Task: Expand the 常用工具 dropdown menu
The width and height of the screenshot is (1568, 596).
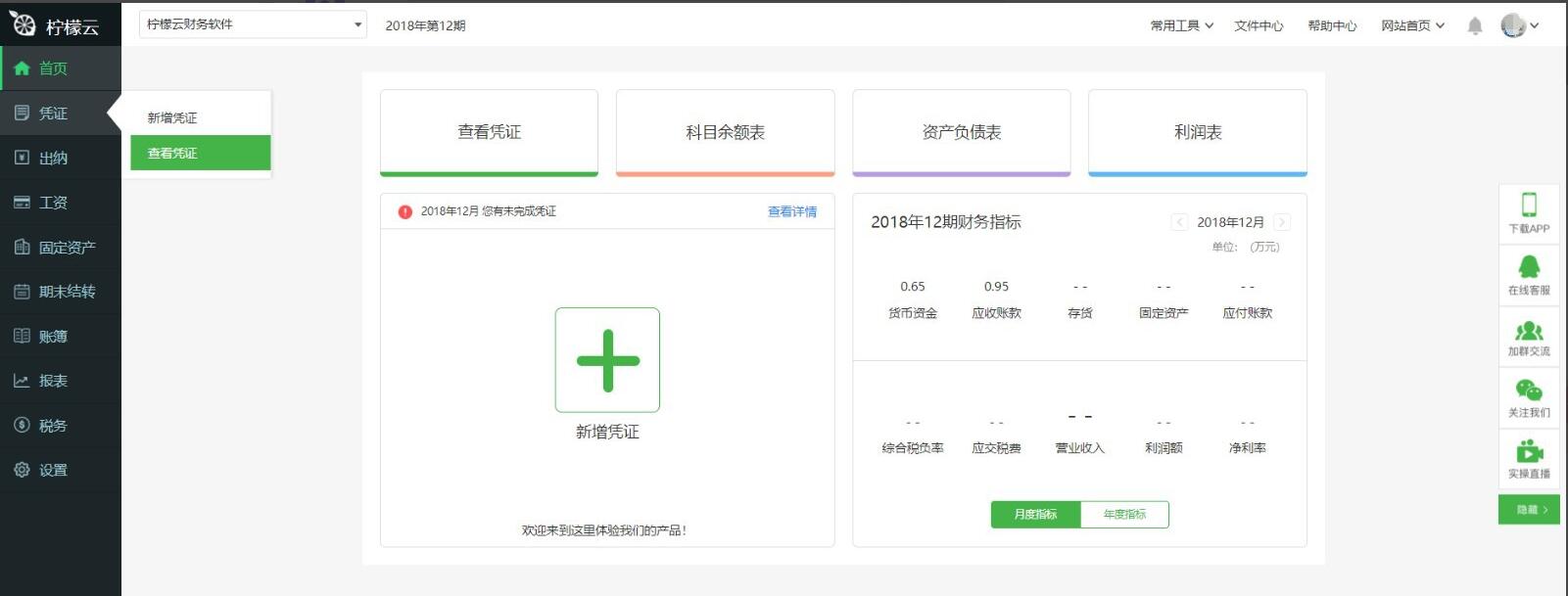Action: [x=1181, y=25]
